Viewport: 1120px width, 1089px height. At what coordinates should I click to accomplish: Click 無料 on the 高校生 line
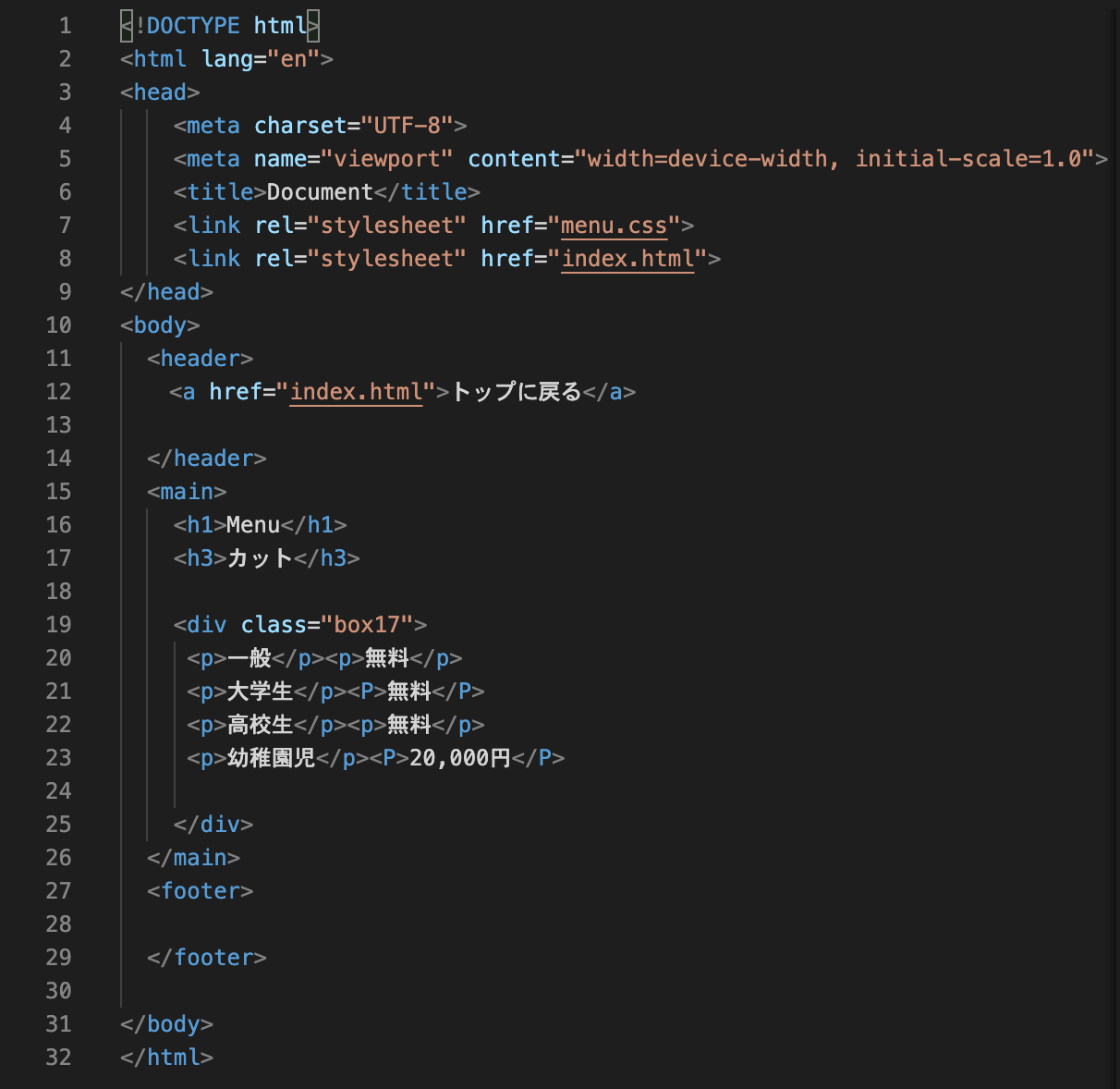pyautogui.click(x=409, y=725)
